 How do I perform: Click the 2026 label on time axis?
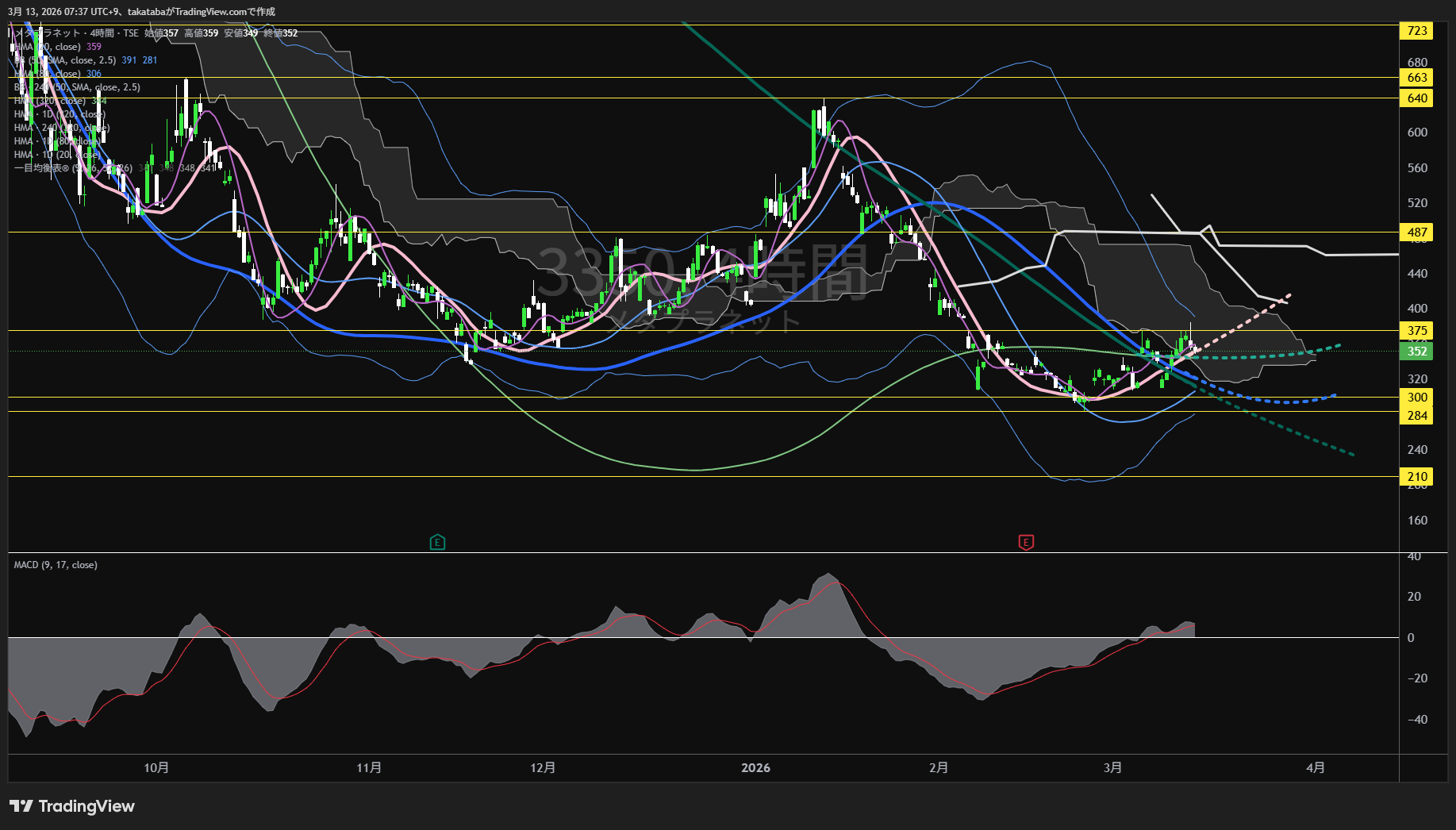point(755,768)
